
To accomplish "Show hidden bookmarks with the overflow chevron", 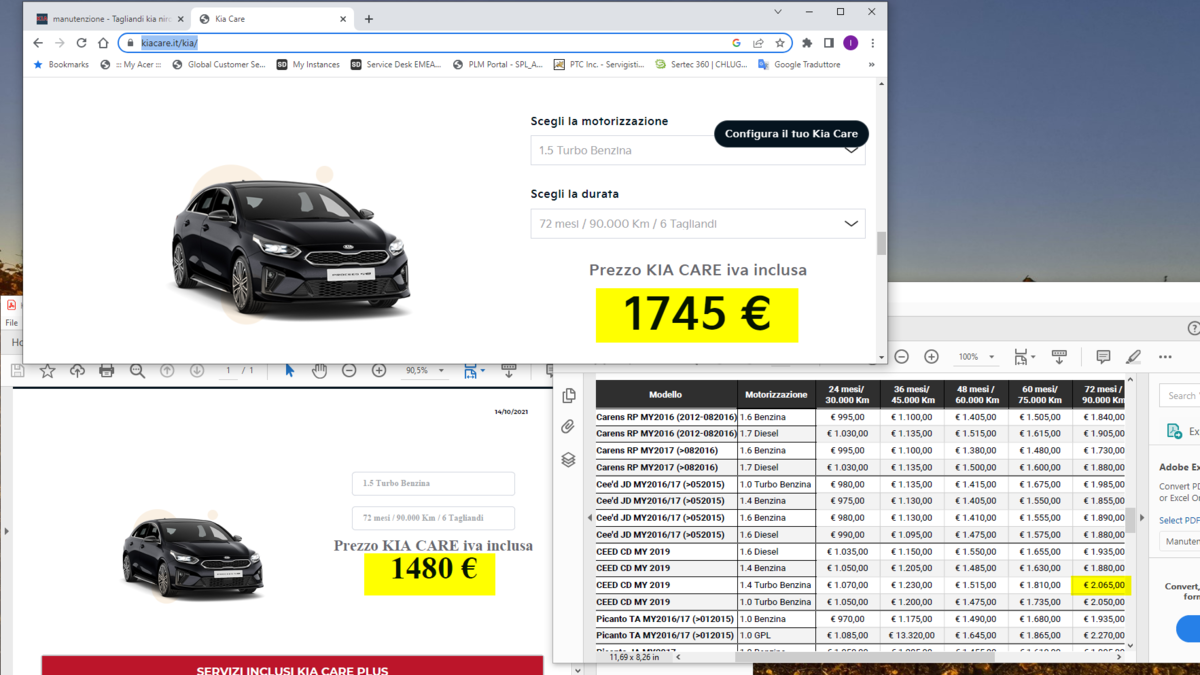I will [871, 65].
